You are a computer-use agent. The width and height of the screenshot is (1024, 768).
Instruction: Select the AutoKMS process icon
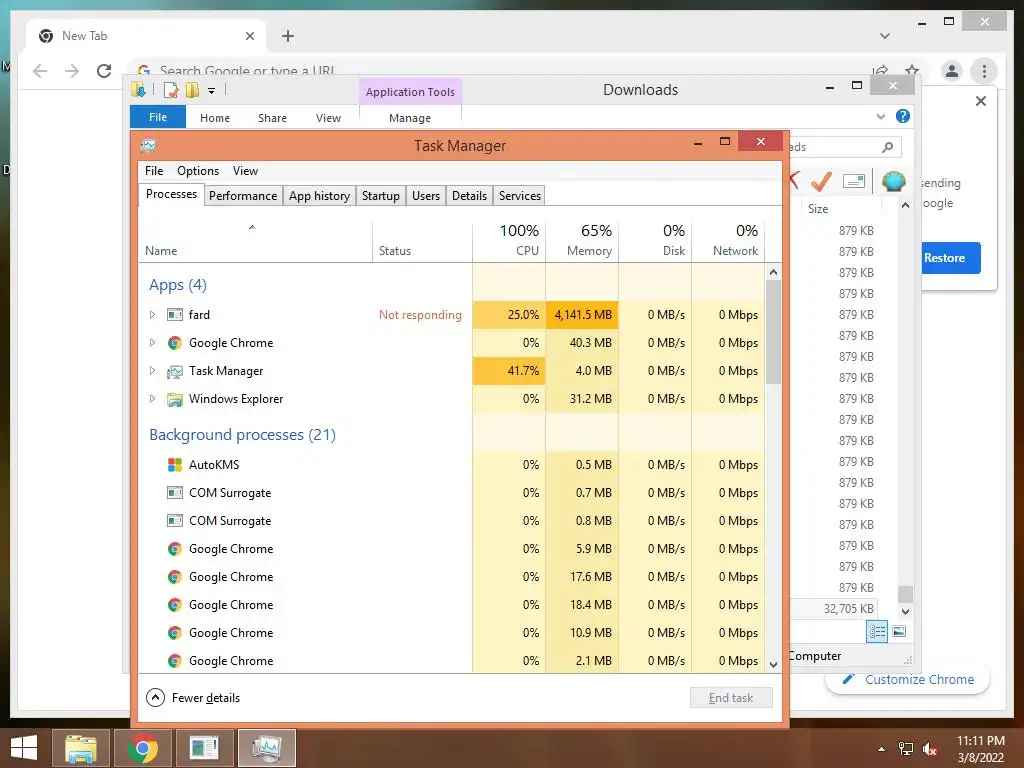(x=174, y=465)
